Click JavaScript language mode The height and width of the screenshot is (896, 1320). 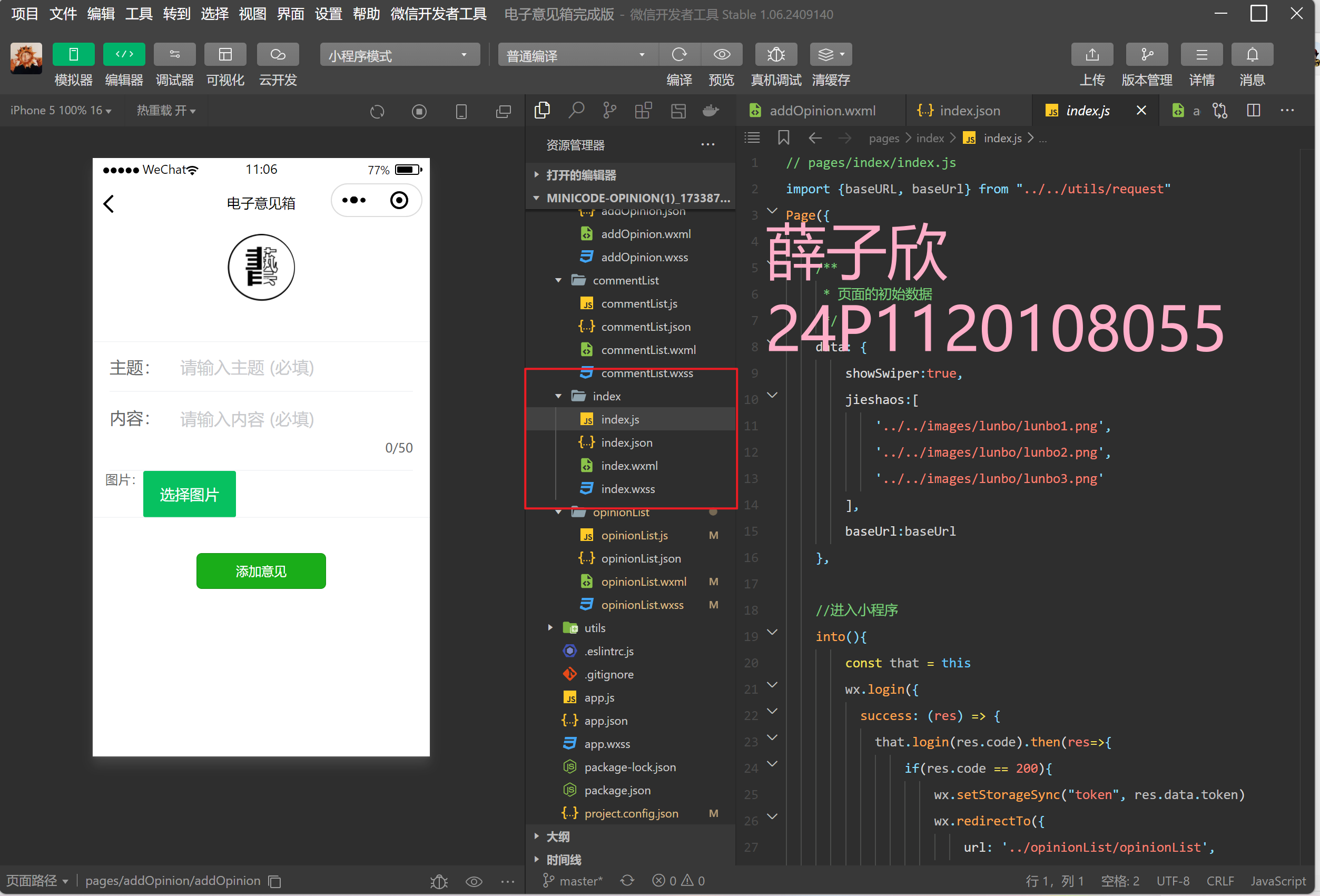(1278, 881)
